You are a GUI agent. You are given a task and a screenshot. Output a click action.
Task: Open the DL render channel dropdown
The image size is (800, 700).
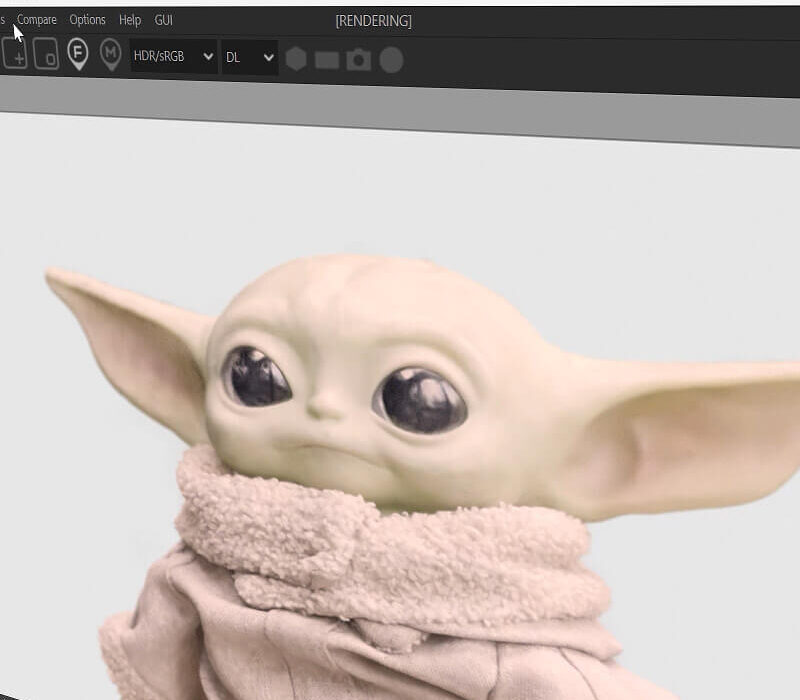tap(250, 57)
